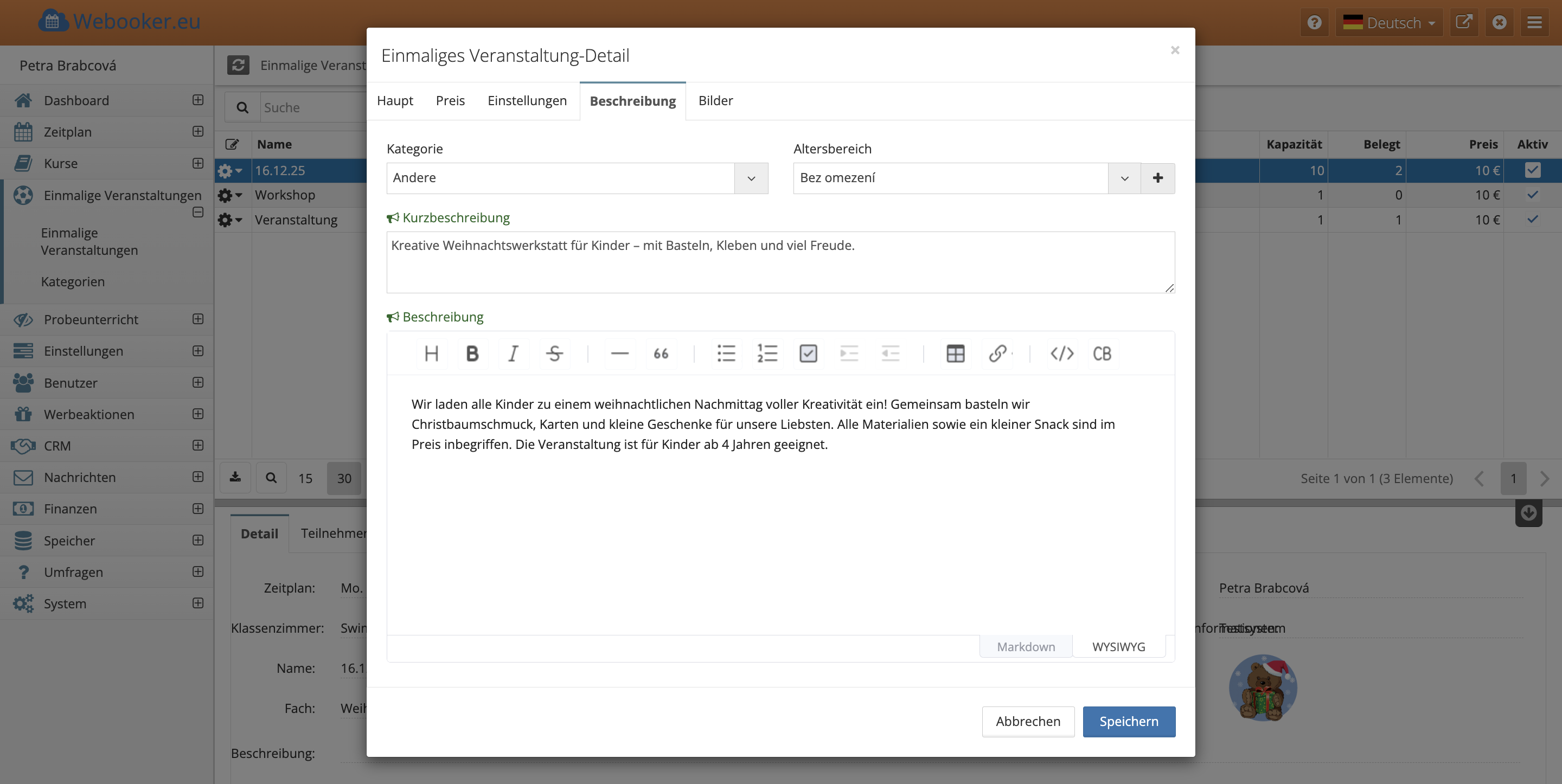Insert numbered ordered list
Screen dimensions: 1562x784
pos(767,354)
